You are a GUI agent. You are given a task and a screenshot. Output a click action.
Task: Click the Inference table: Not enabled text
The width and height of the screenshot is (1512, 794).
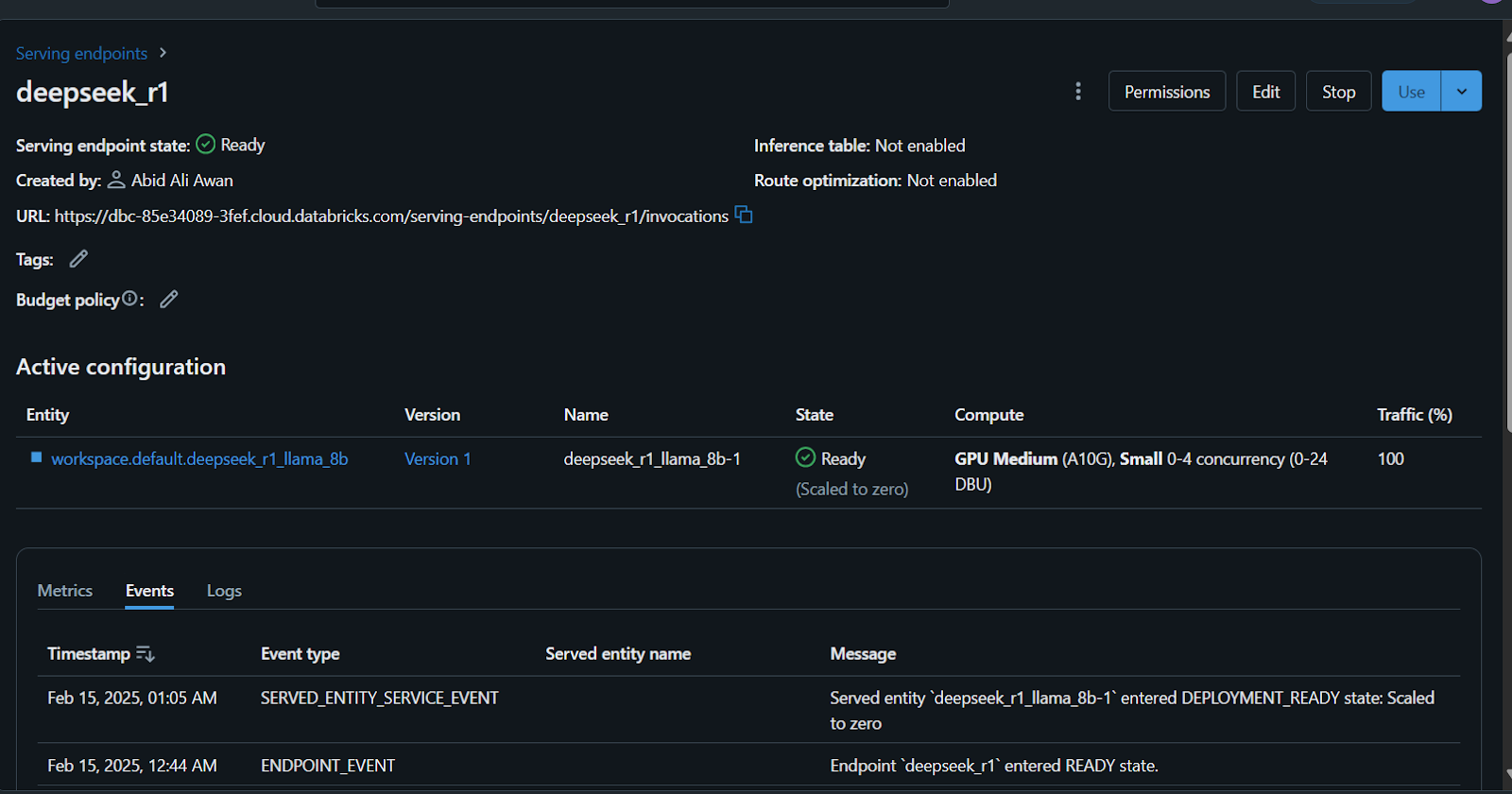860,146
